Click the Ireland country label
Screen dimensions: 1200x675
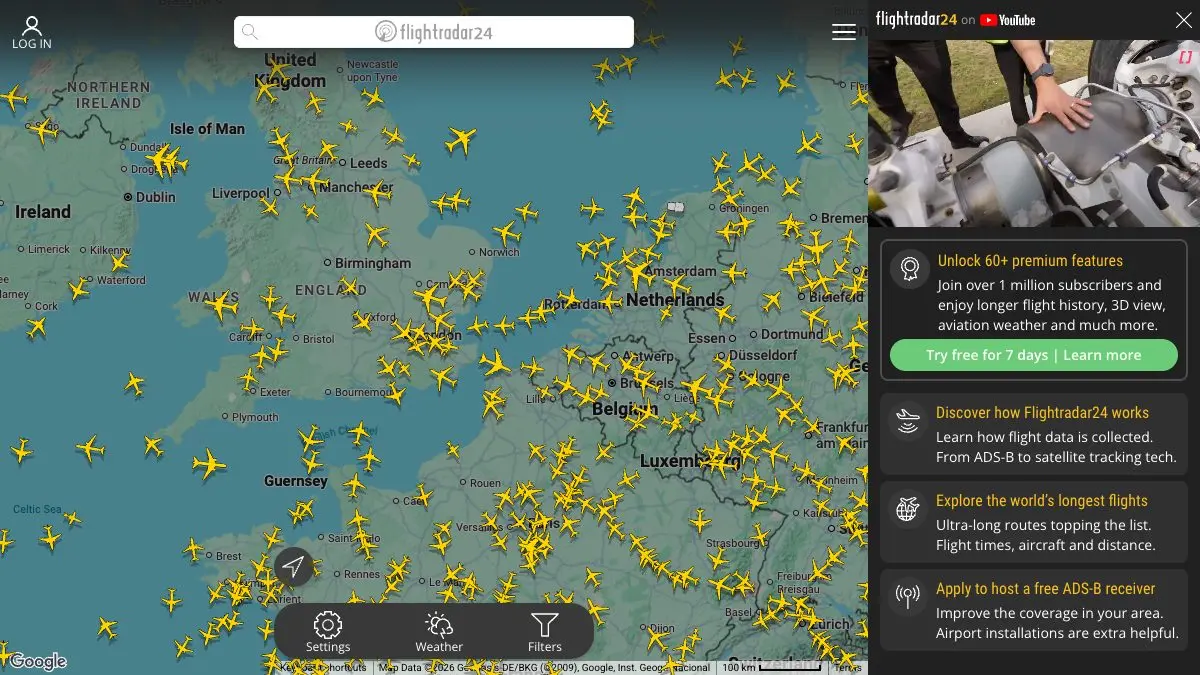[43, 212]
